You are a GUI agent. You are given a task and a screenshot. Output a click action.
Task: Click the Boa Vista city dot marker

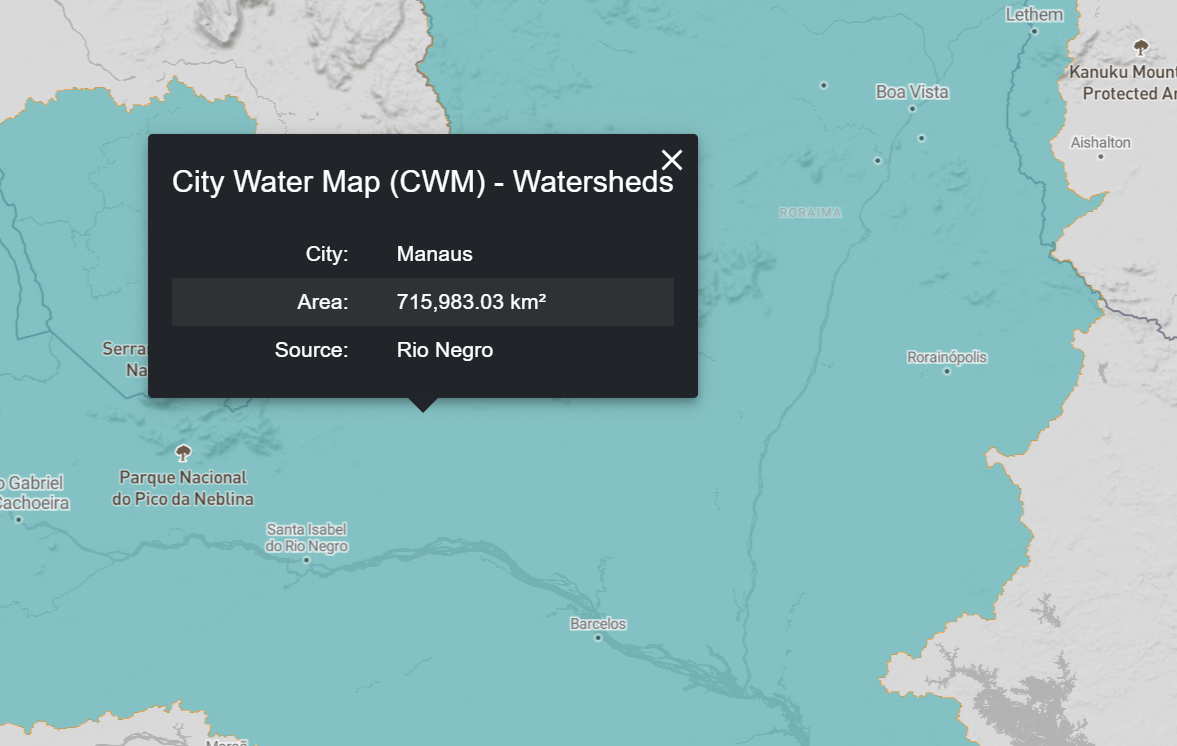click(912, 108)
